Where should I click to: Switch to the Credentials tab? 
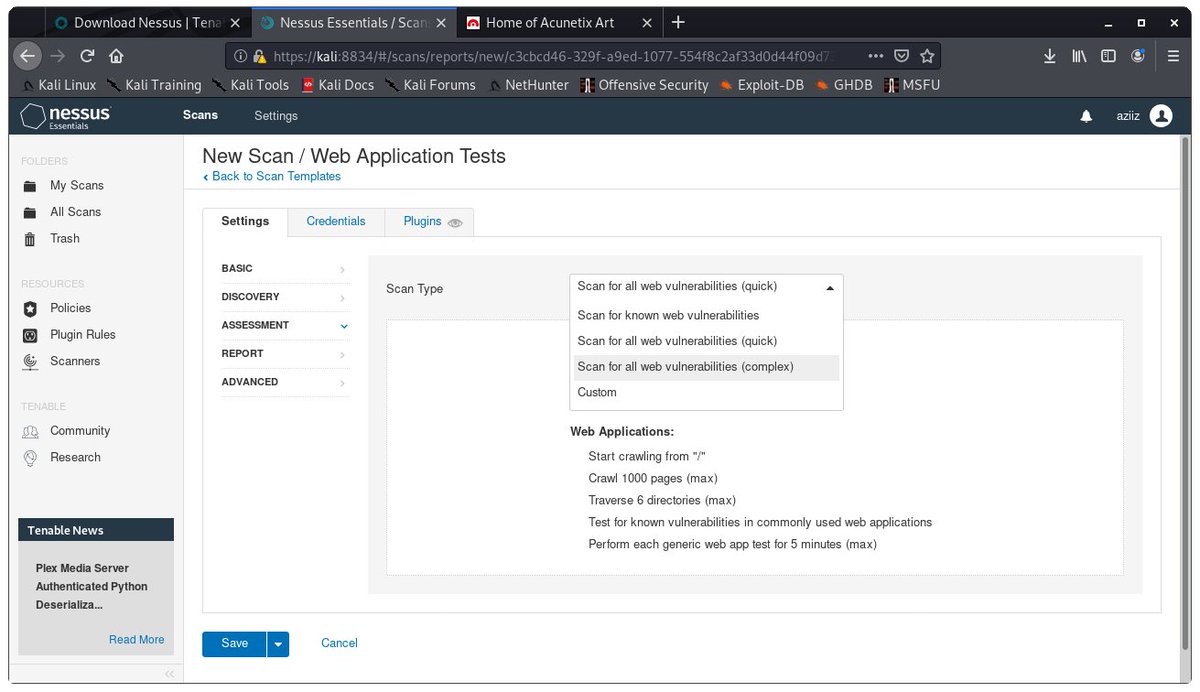click(336, 221)
